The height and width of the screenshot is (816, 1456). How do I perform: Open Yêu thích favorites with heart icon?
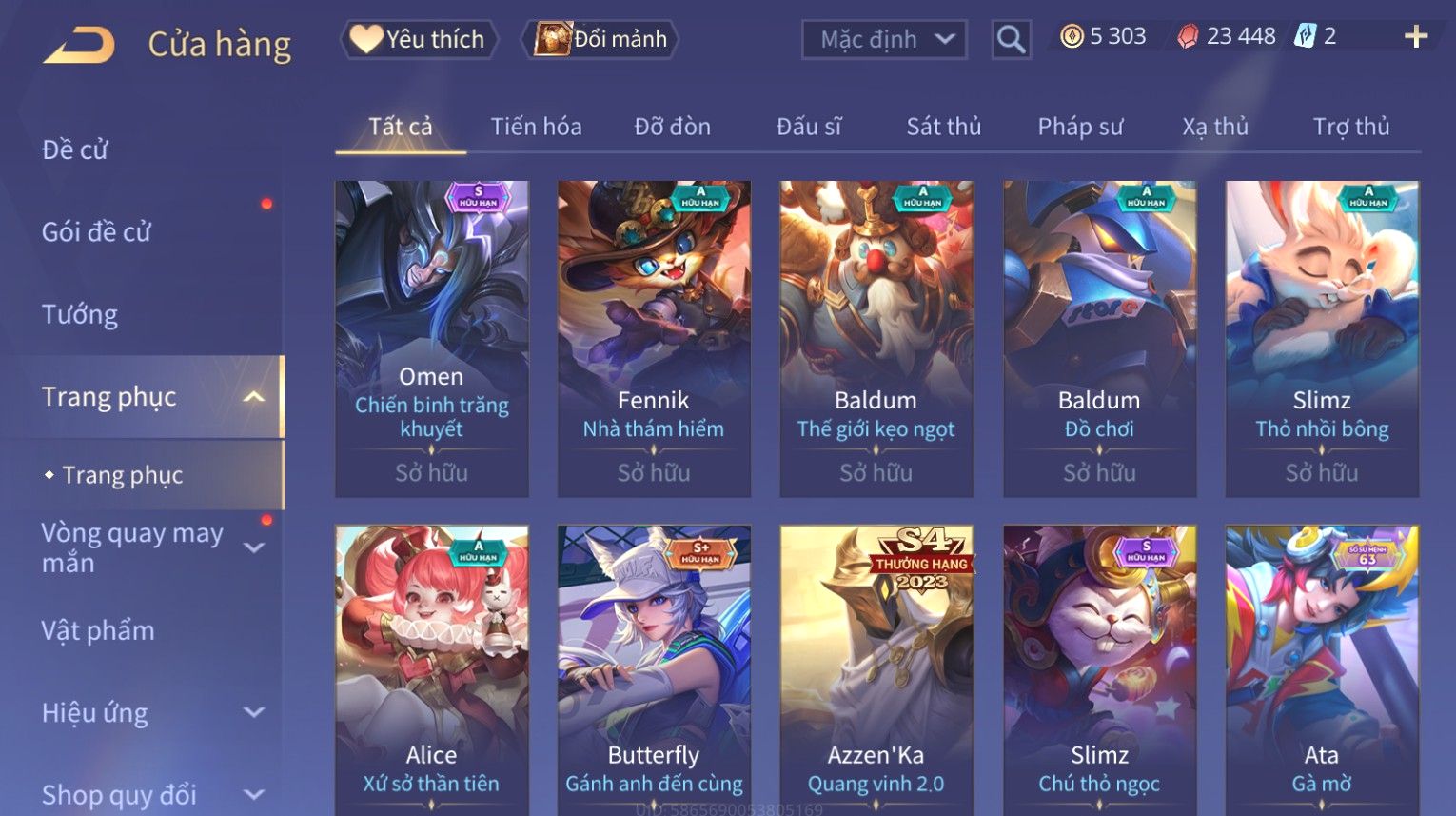(x=418, y=39)
